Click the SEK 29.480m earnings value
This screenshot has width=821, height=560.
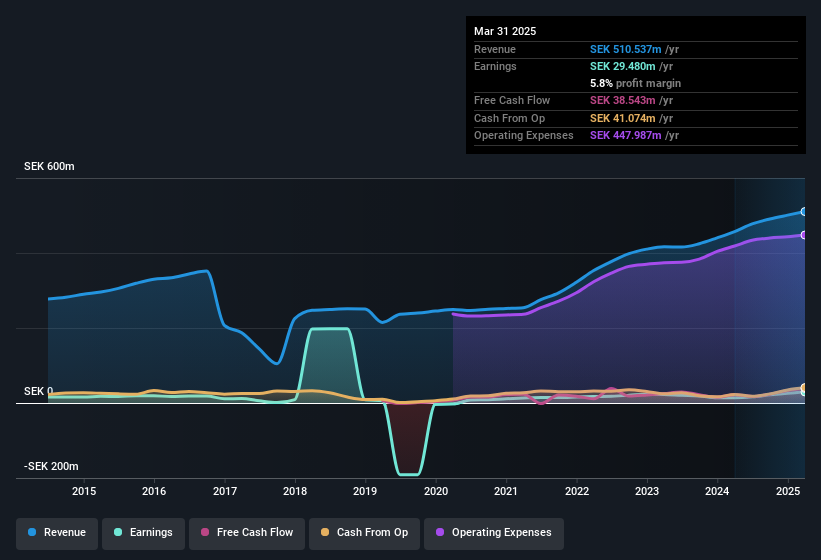pyautogui.click(x=623, y=66)
